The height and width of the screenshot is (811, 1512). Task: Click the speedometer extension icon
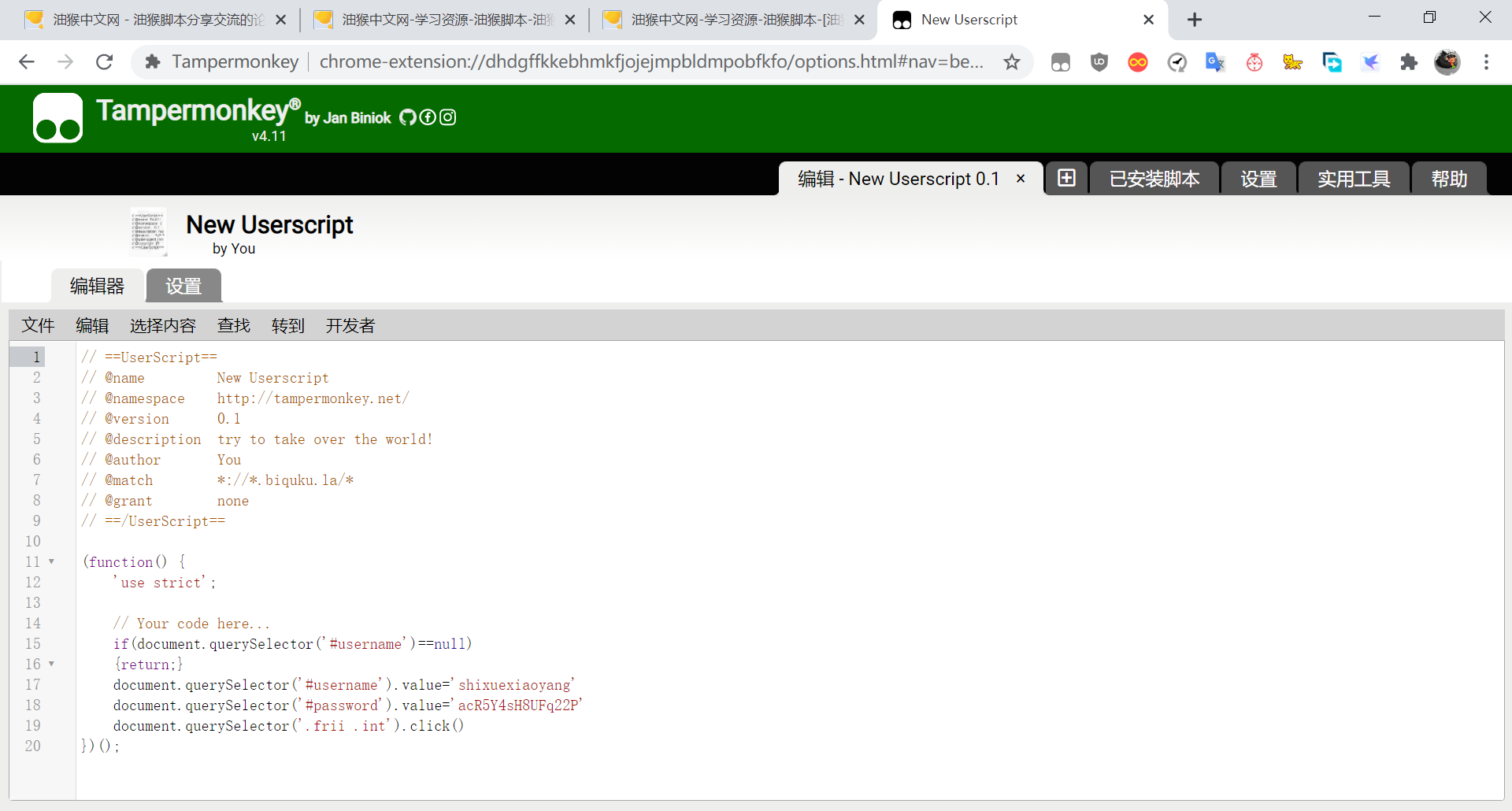click(1177, 62)
